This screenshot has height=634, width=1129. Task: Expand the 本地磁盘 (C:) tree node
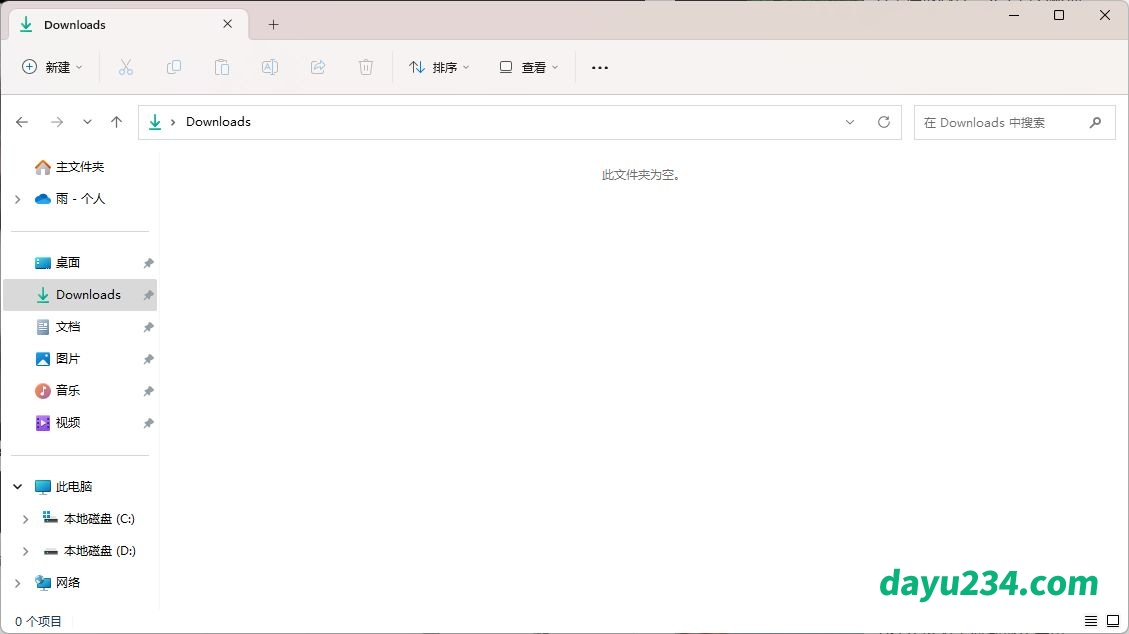[x=26, y=519]
